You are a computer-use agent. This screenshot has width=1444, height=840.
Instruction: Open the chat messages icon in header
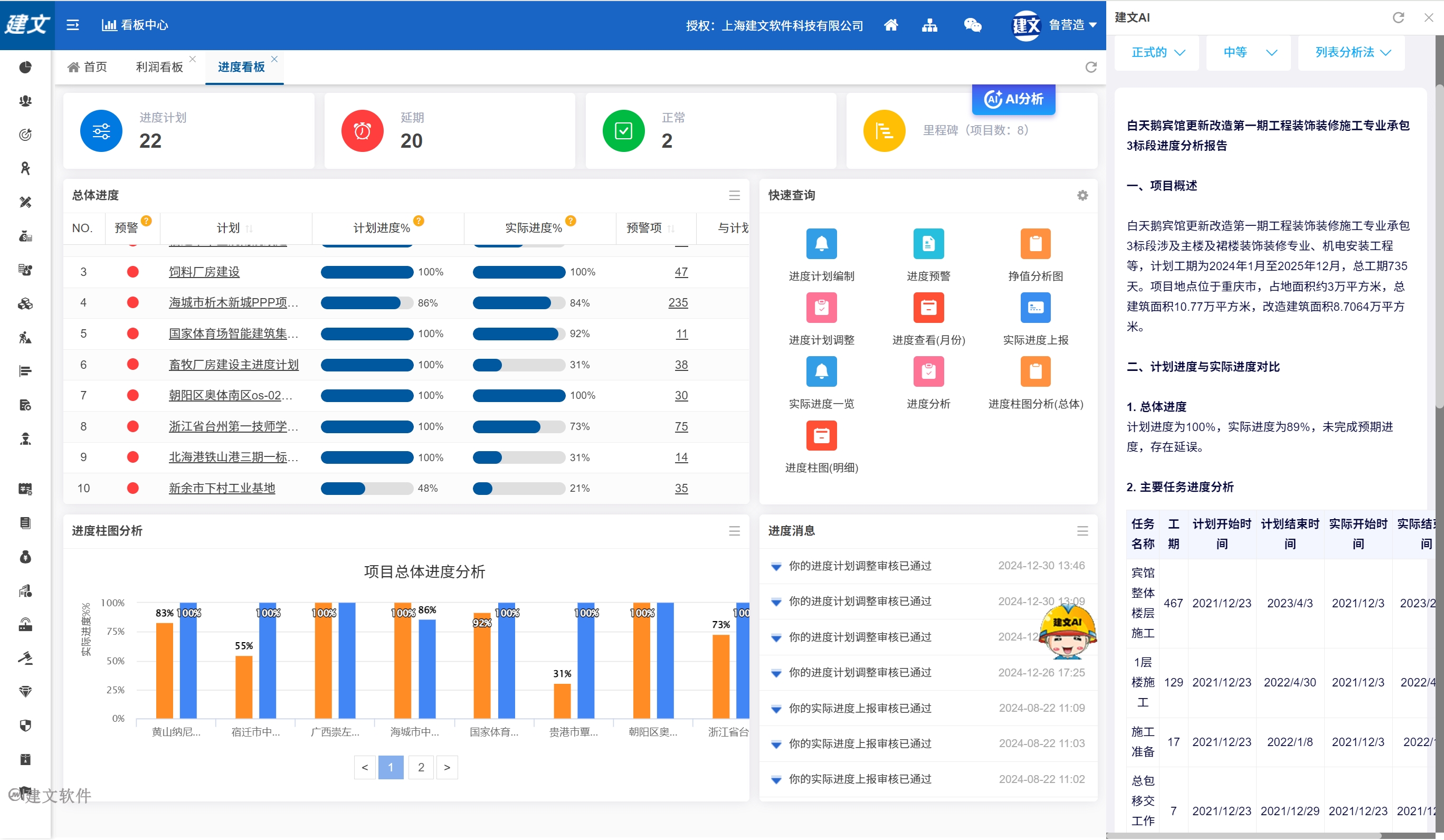pyautogui.click(x=972, y=25)
